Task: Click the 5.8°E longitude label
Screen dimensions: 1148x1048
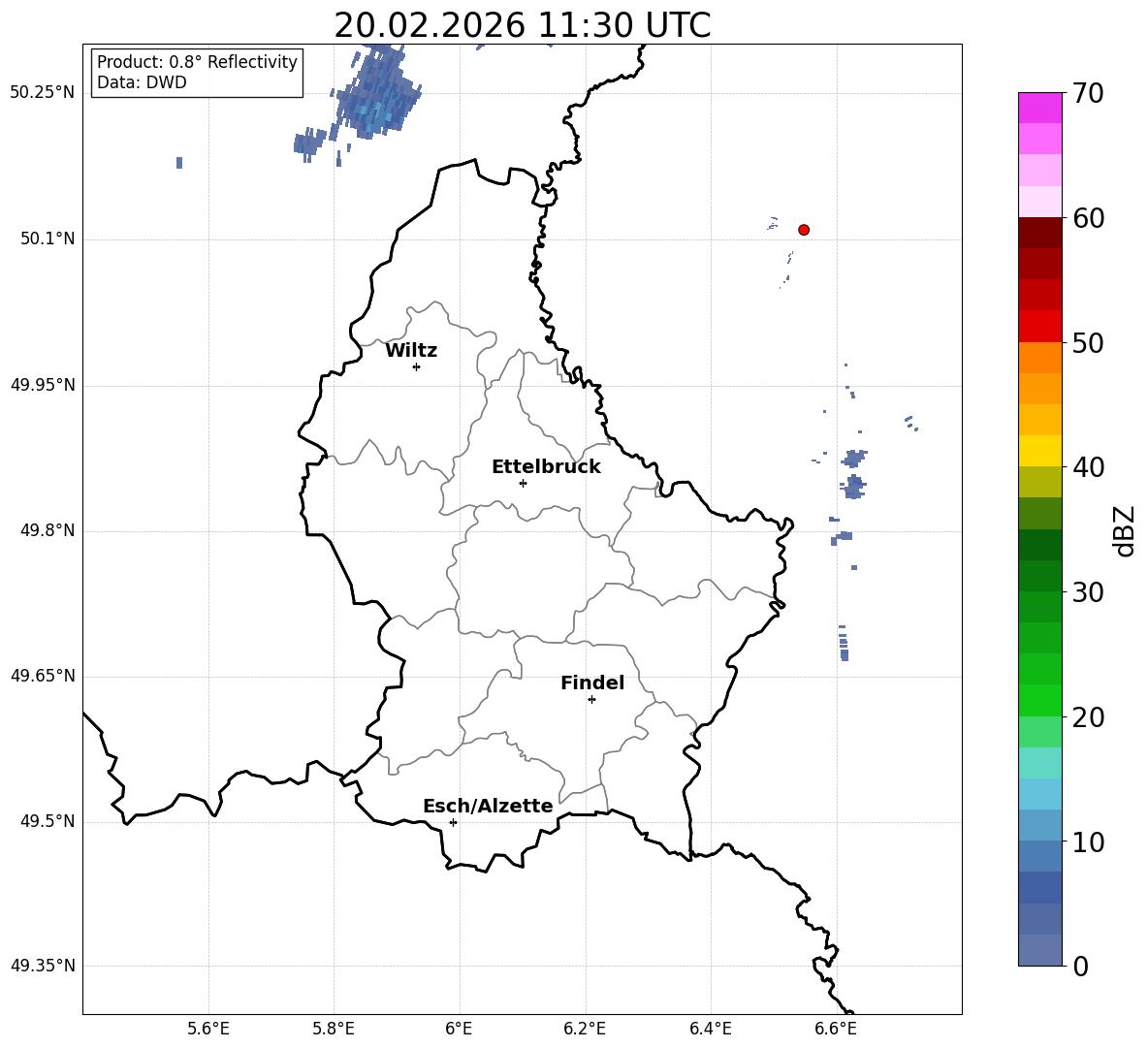Action: (x=334, y=1029)
